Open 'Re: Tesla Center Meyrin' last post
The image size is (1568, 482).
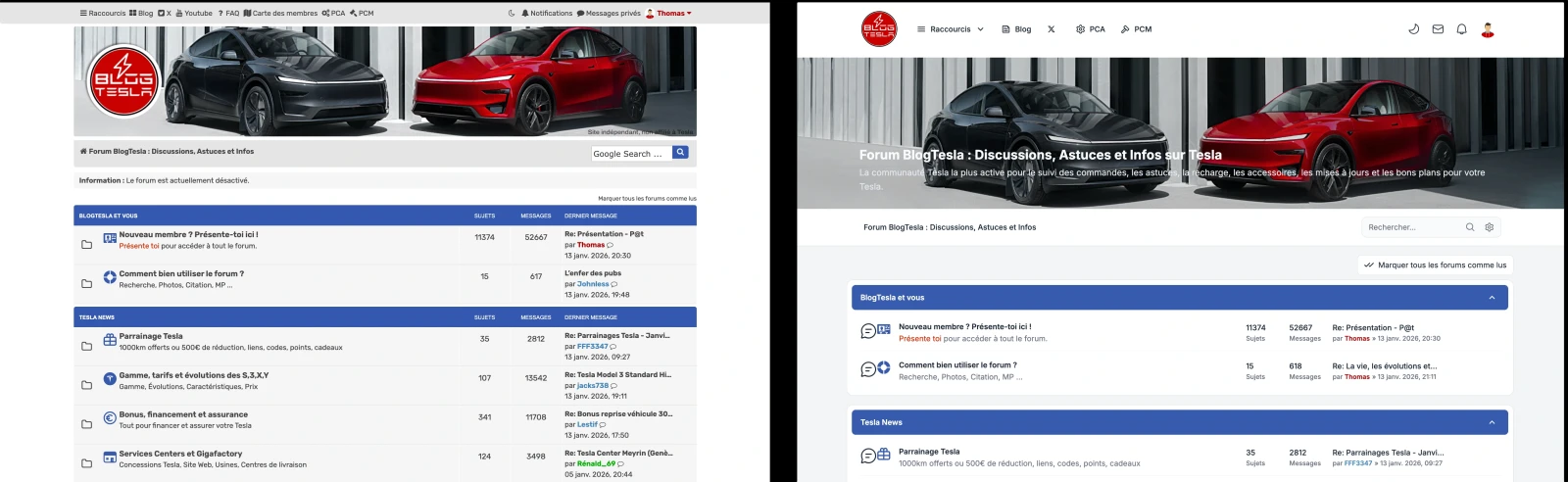click(x=618, y=454)
